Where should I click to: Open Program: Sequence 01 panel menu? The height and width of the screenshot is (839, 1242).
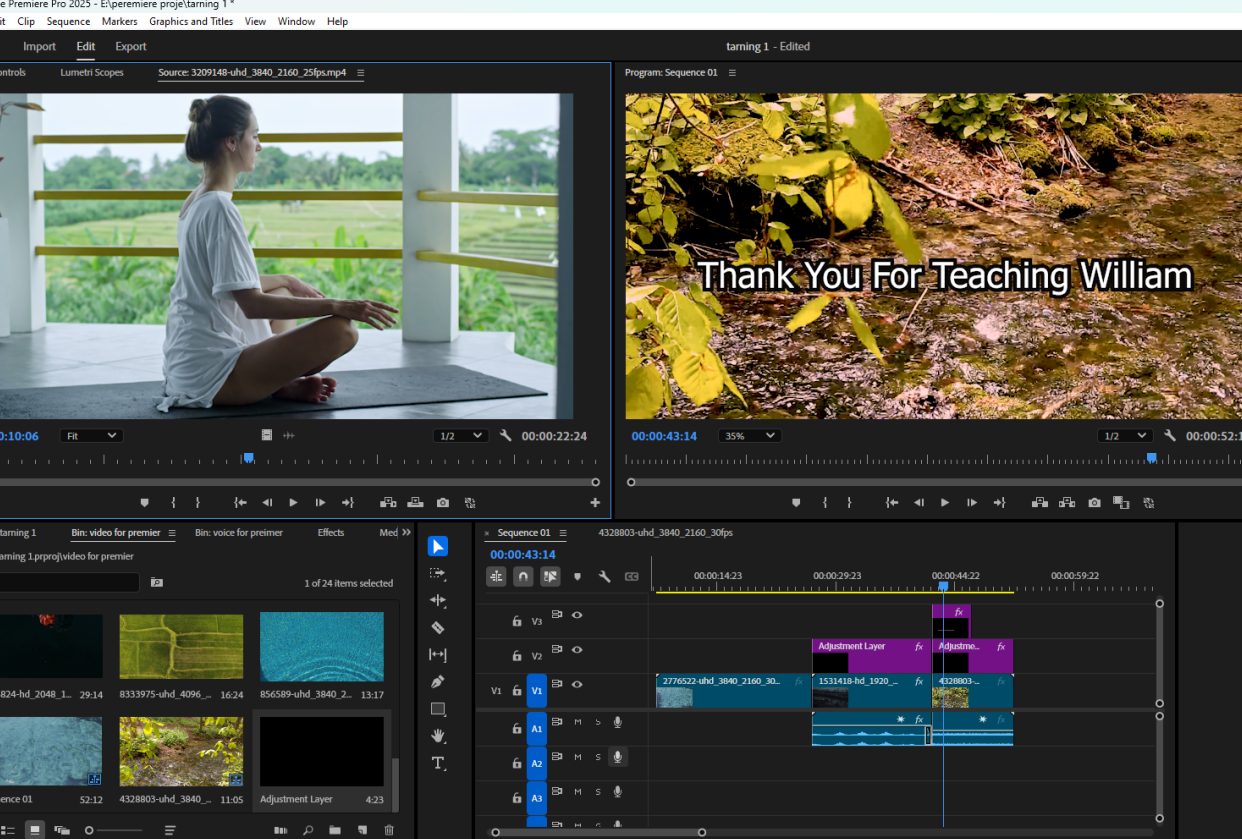tap(732, 73)
